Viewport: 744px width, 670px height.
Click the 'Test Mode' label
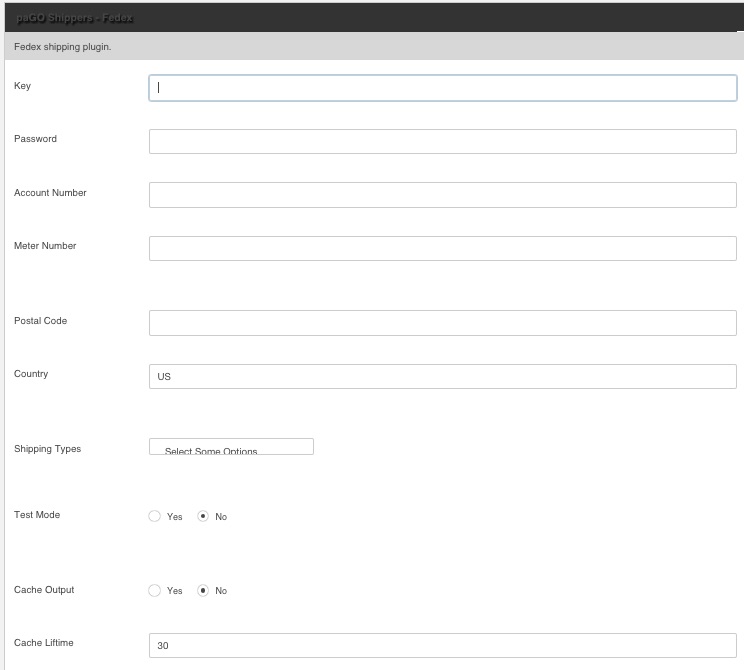pos(37,515)
